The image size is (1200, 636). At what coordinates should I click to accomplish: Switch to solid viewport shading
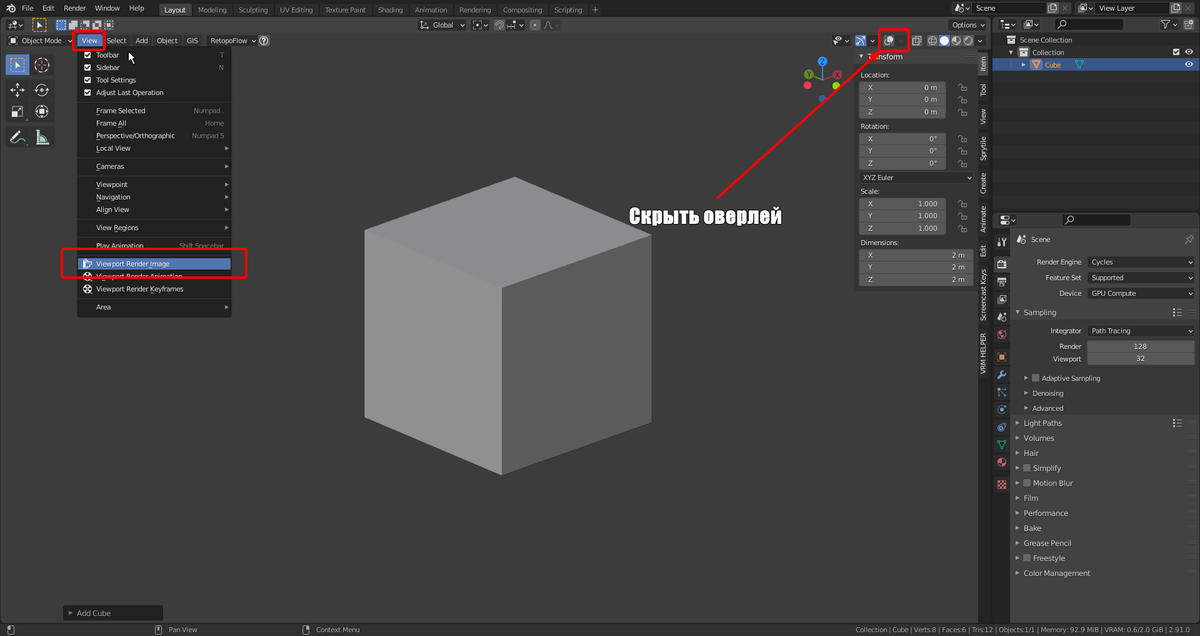coord(943,41)
